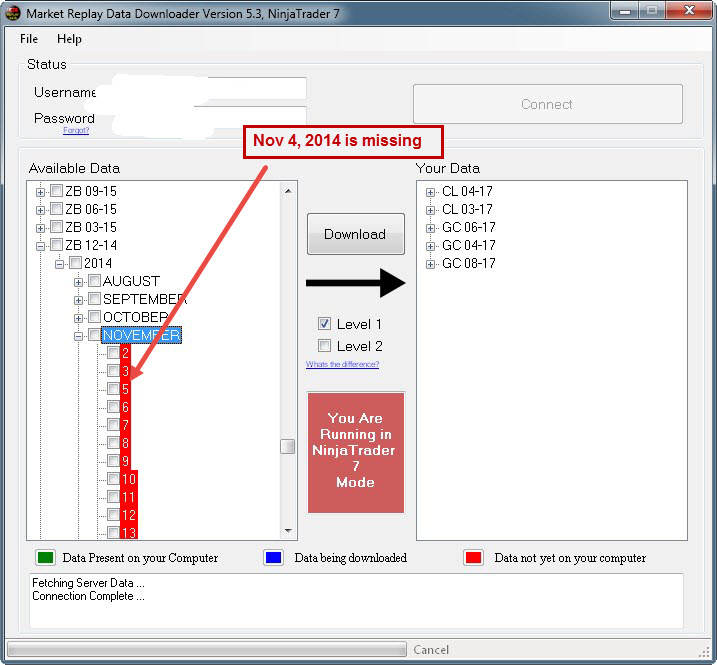The image size is (717, 665).
Task: Expand CL 04-17 in Your Data
Action: 430,192
